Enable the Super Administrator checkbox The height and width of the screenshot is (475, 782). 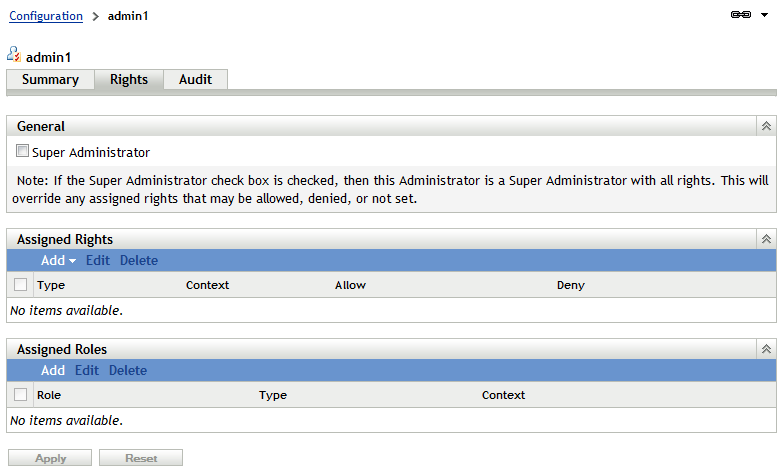[23, 153]
